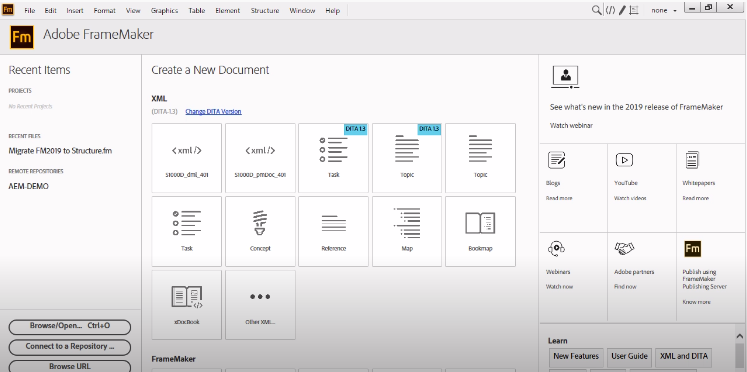Open the Edit menu

50,10
